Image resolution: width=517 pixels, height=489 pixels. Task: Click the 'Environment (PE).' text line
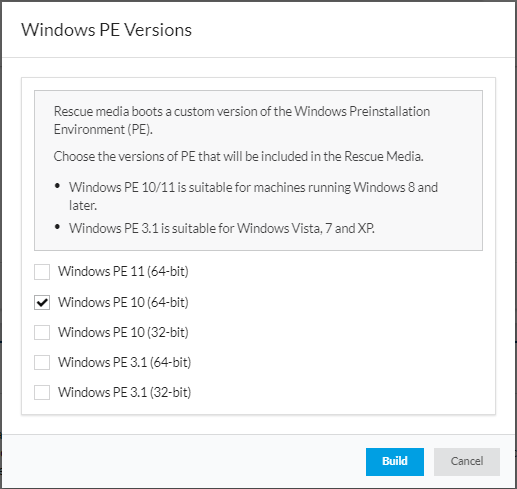coord(103,129)
